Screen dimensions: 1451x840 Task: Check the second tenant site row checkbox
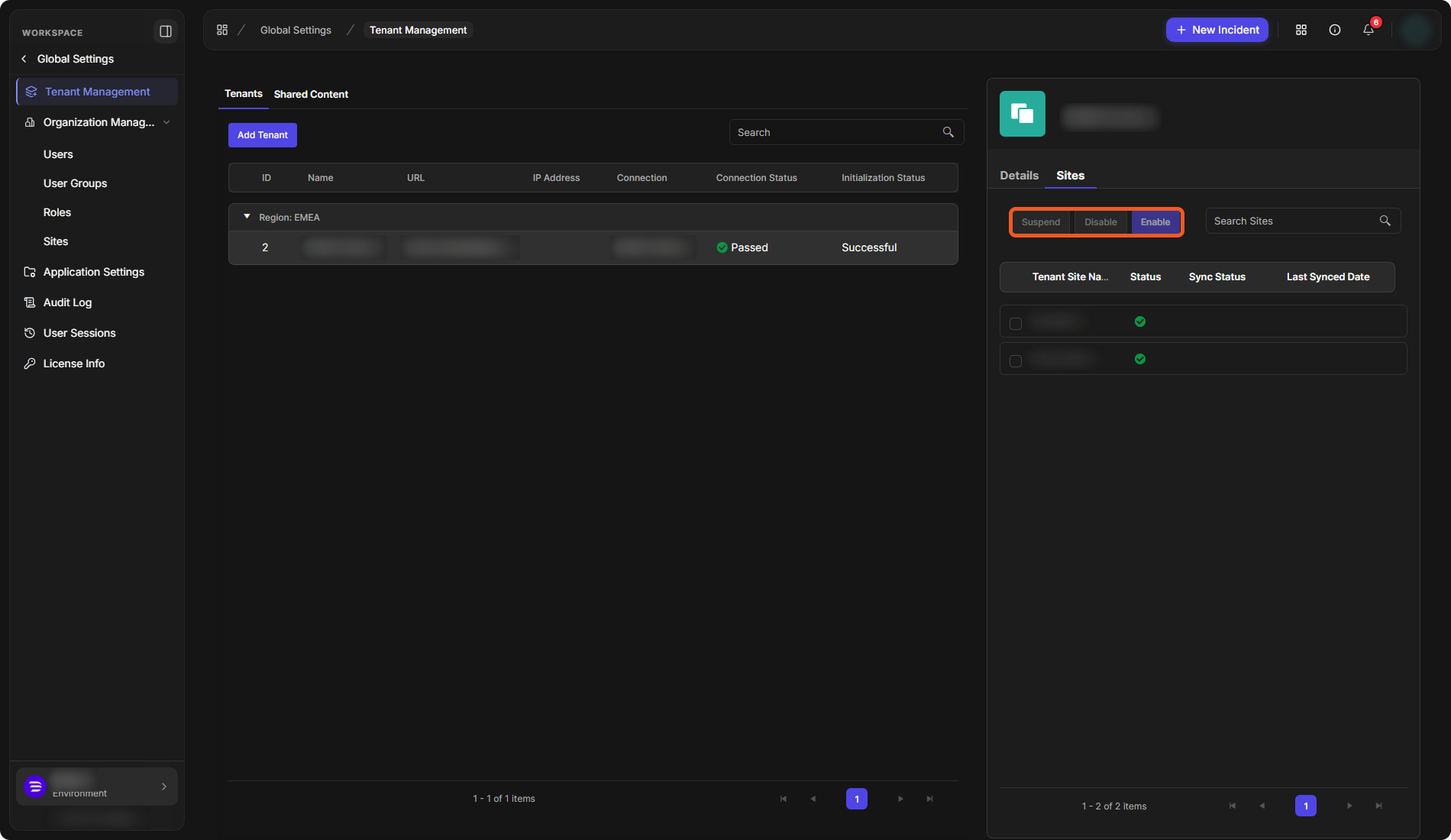(x=1016, y=361)
